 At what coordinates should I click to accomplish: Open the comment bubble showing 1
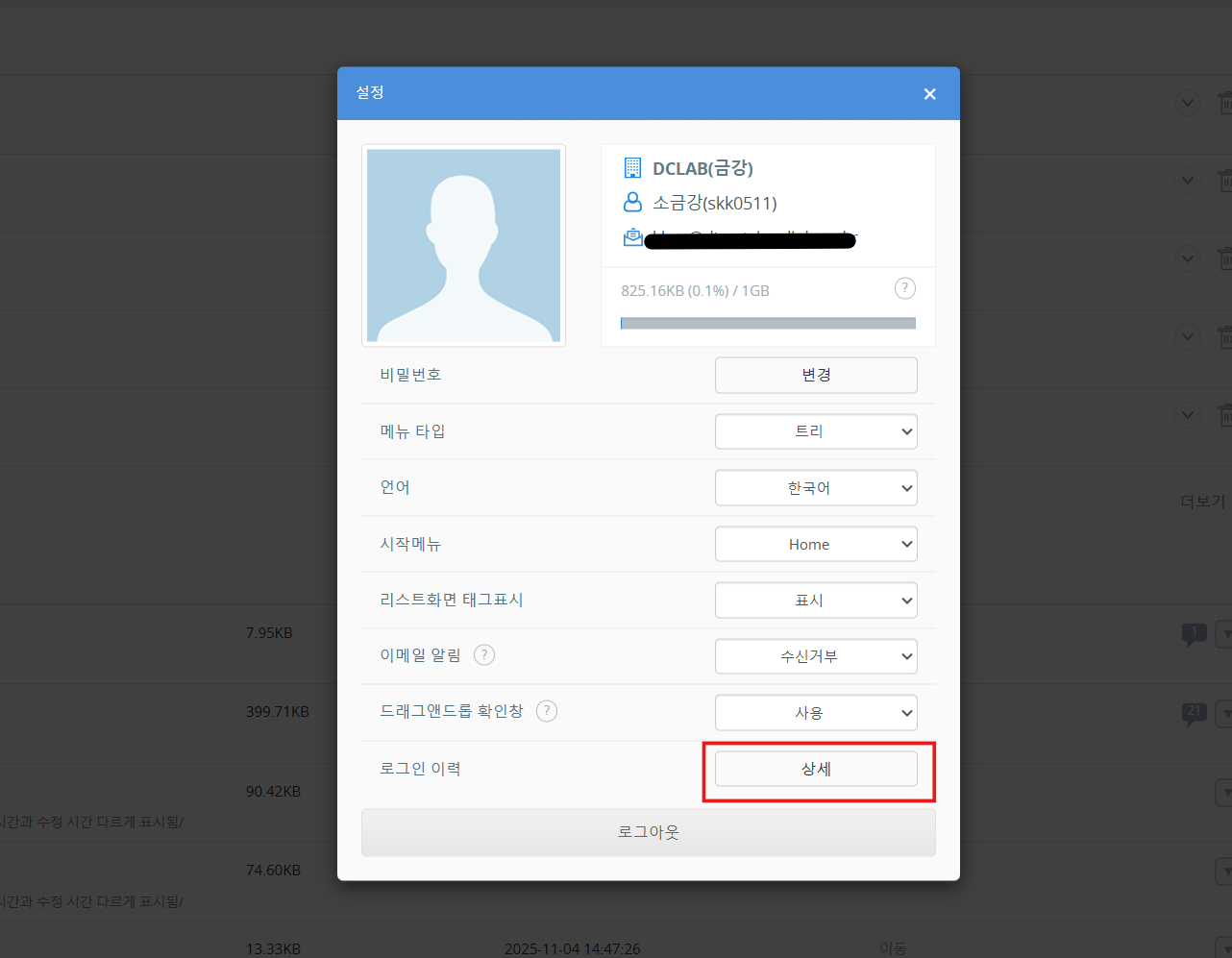click(1194, 633)
